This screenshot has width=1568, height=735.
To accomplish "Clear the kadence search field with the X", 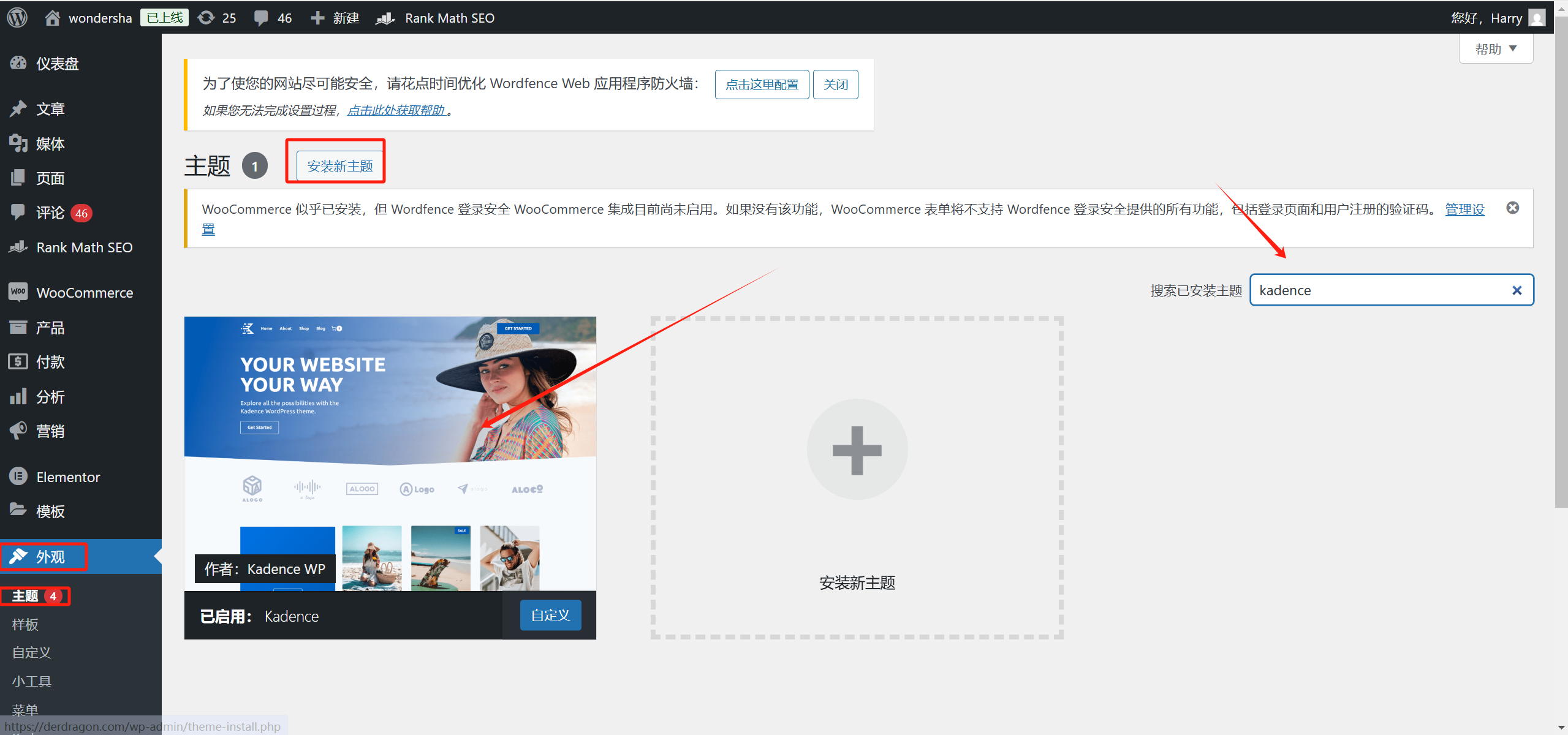I will point(1518,290).
